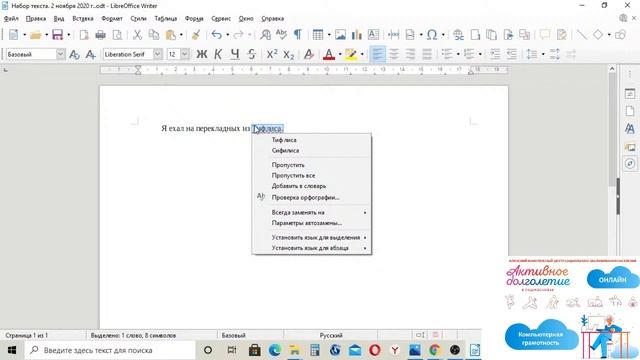Screen dimensions: 640x360
Task: Open Opera browser from taskbar
Action: [x=375, y=350]
